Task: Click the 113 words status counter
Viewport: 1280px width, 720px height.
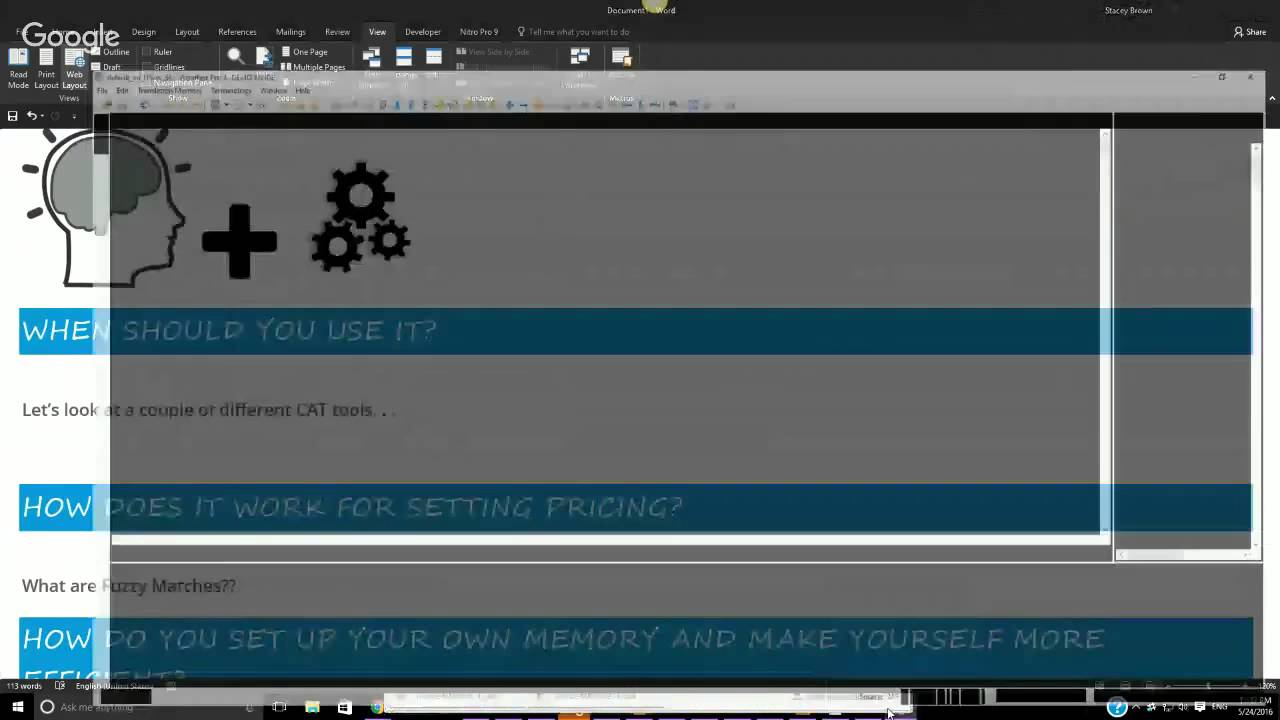Action: [x=25, y=686]
